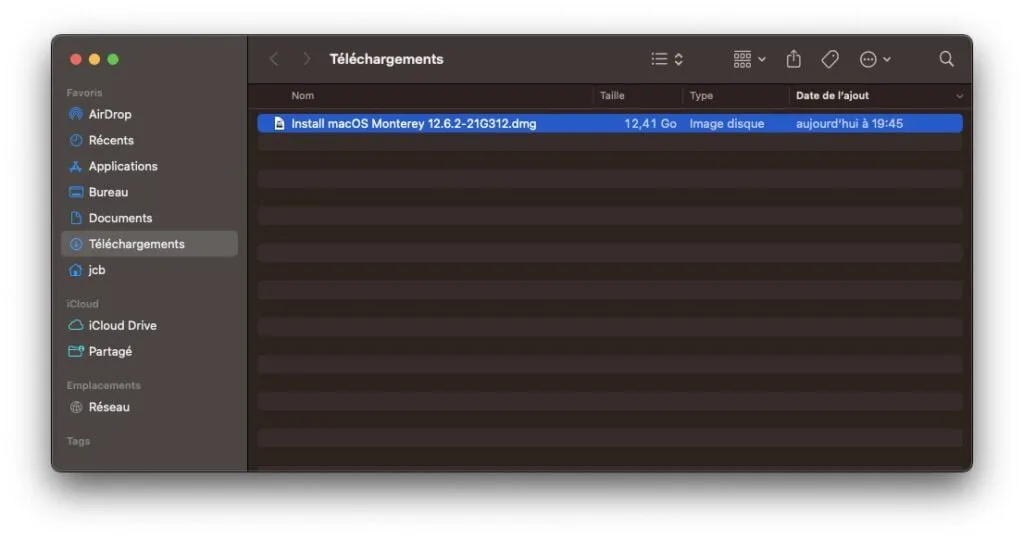This screenshot has height=540, width=1024.
Task: Click the 12,41 Go size cell
Action: click(650, 123)
